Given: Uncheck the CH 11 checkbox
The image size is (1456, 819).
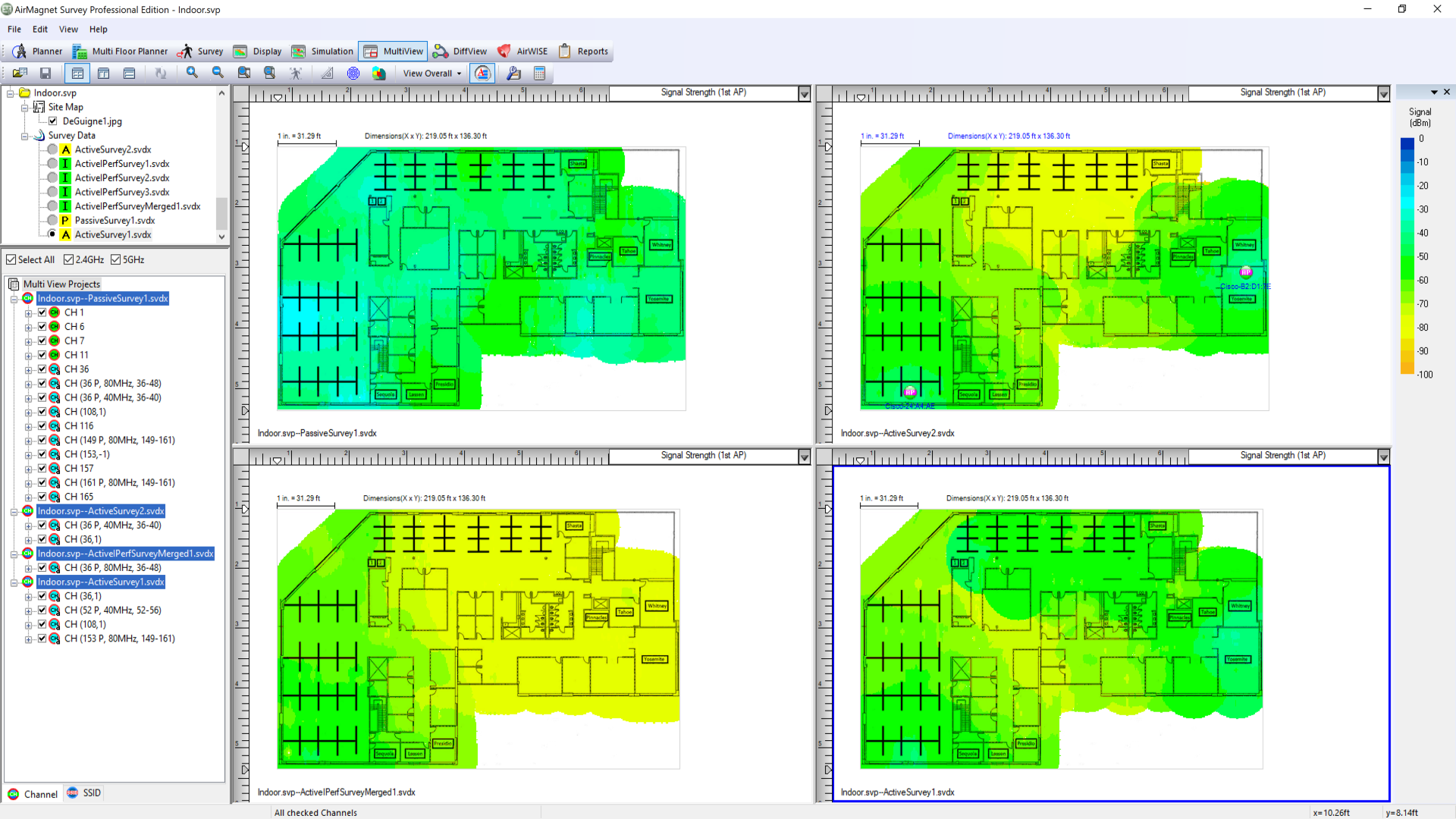Looking at the screenshot, I should (42, 355).
